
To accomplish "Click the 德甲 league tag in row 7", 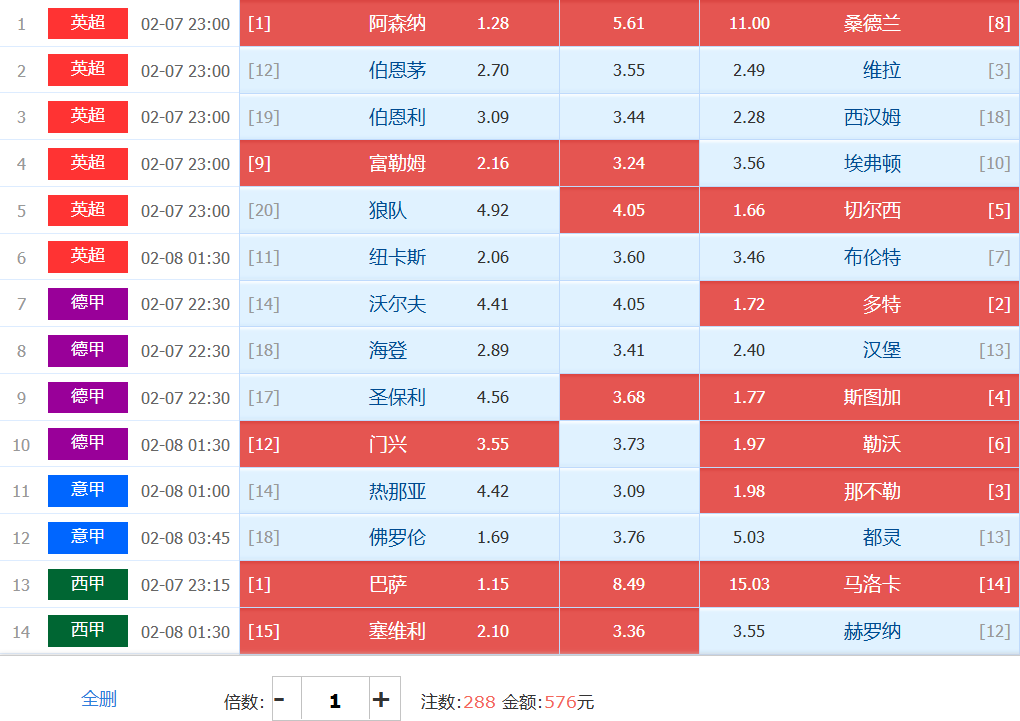I will [x=88, y=304].
